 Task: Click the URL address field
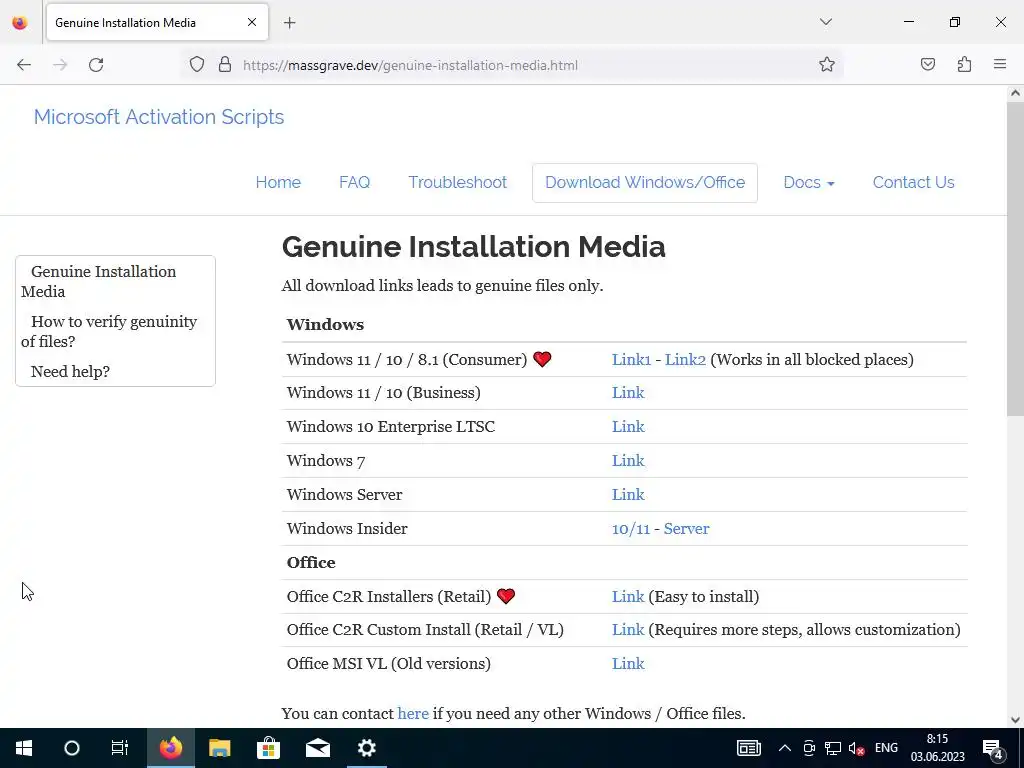point(513,65)
